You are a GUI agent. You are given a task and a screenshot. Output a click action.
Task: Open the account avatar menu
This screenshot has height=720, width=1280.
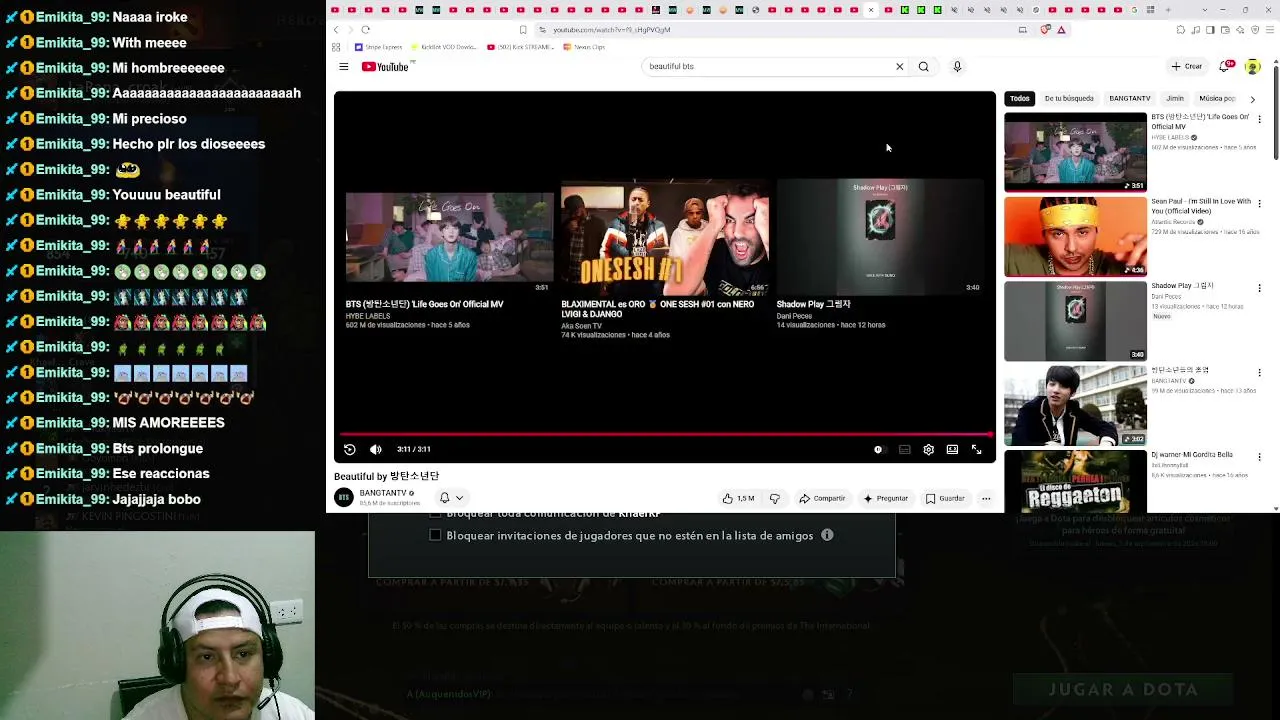coord(1252,67)
